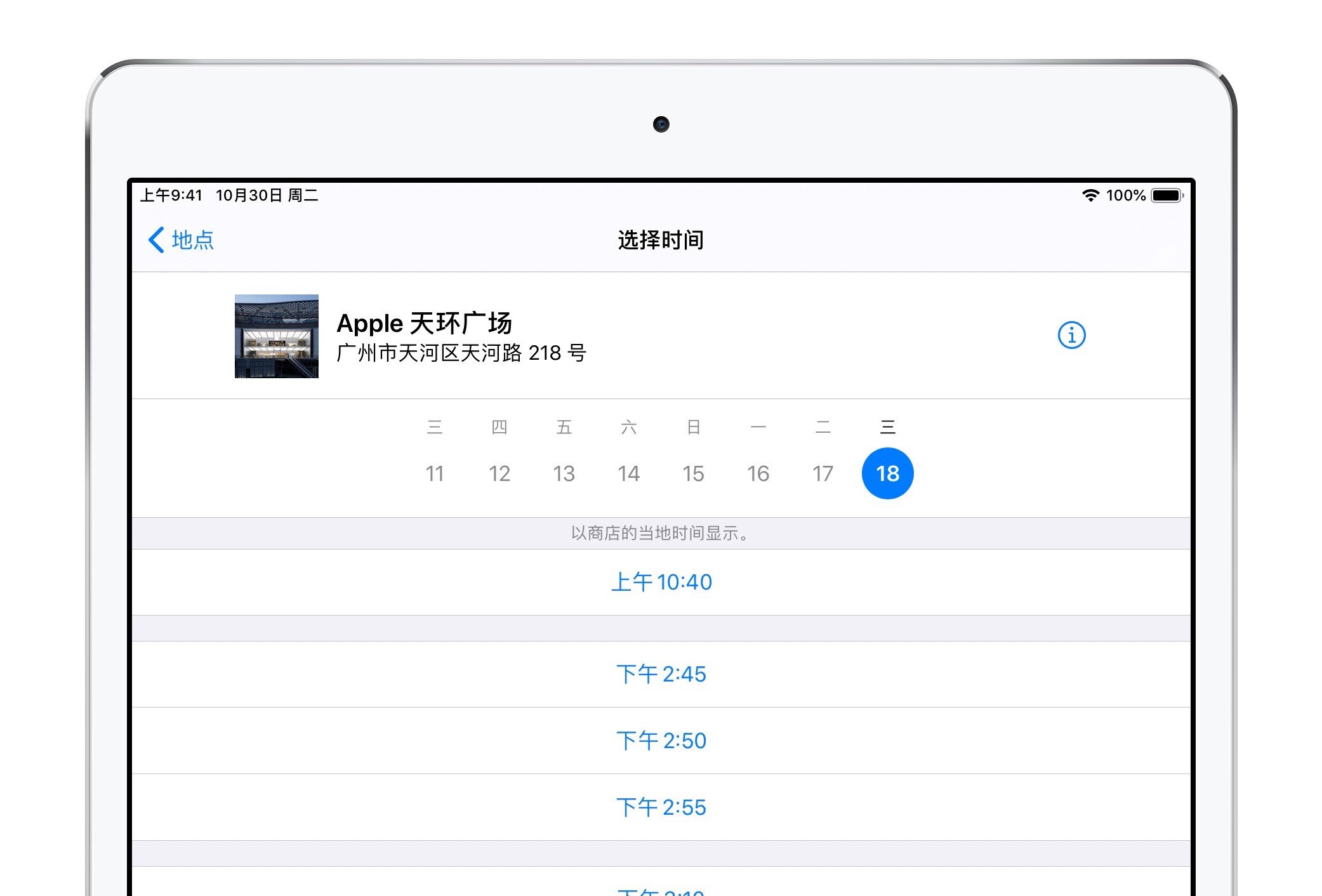Tap the address 广州市天河区天河路 218 号
1322x896 pixels.
pos(461,353)
